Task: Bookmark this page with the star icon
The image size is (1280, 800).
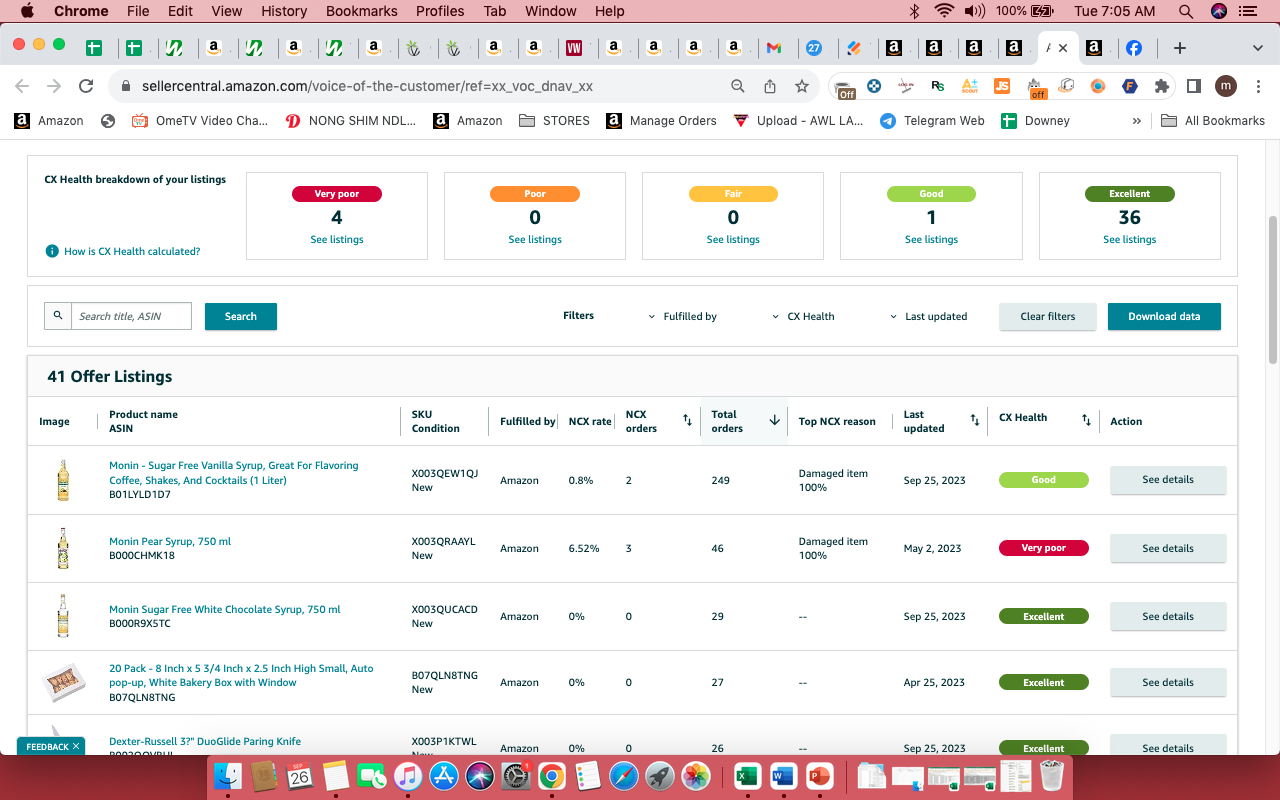Action: 801,86
